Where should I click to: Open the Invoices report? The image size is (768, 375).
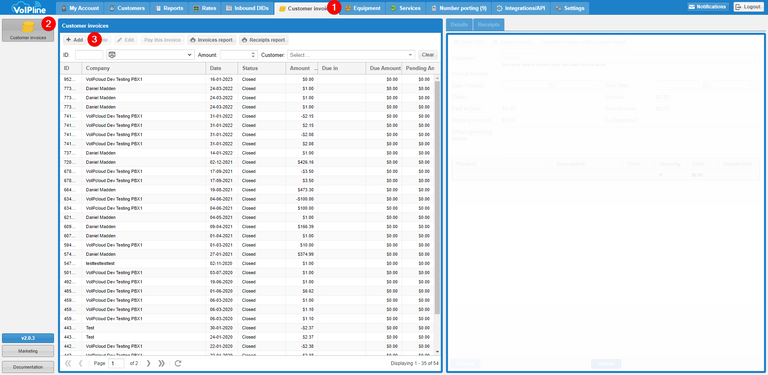tap(211, 40)
